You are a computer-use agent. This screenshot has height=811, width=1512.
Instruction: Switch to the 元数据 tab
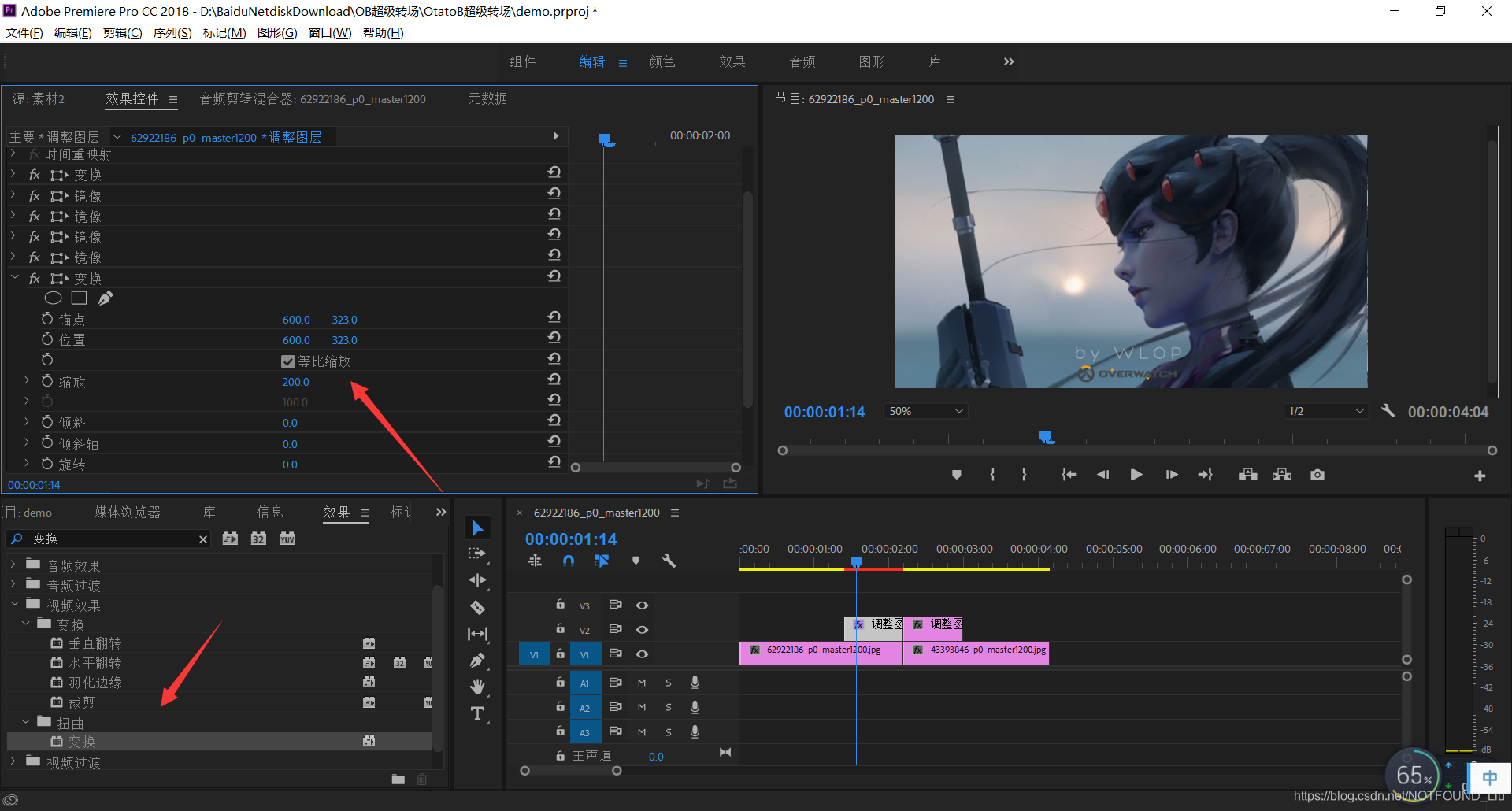(x=487, y=98)
